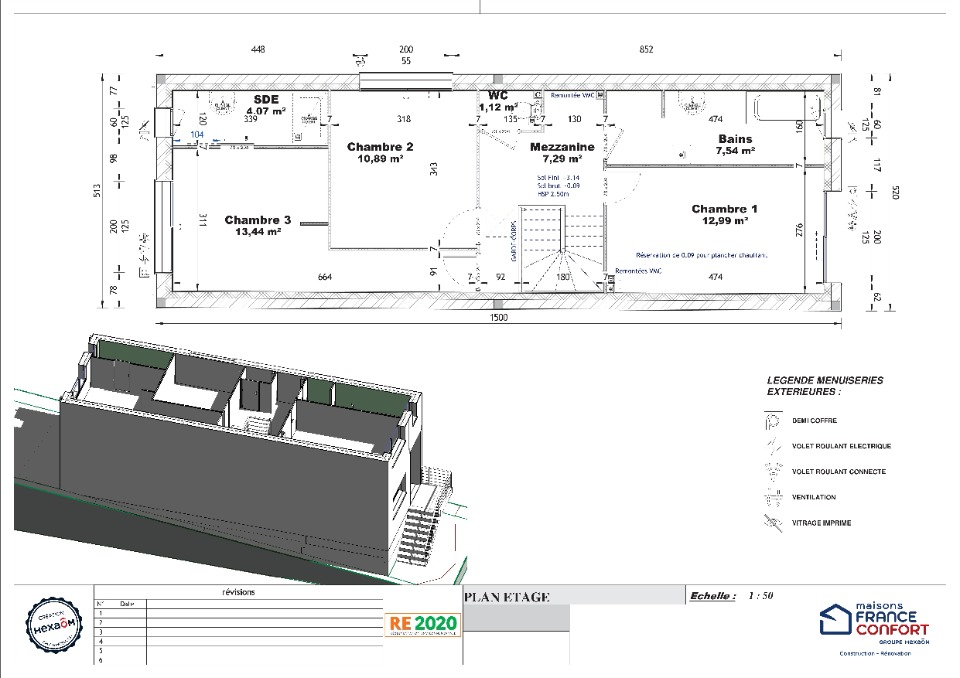
Task: Click the 1500 overall width dimension
Action: 498,317
